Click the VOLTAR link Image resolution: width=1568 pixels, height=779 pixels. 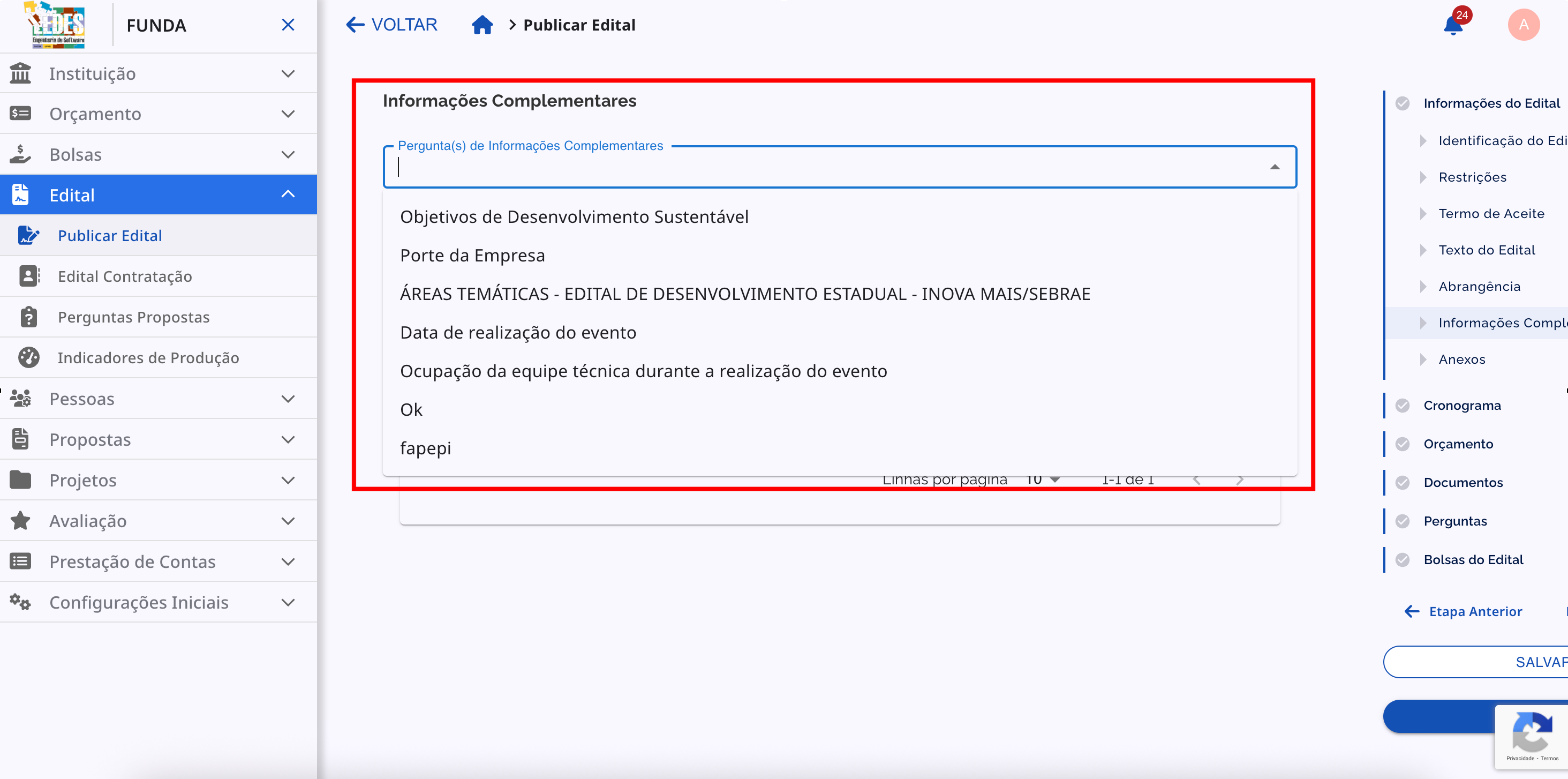coord(391,24)
